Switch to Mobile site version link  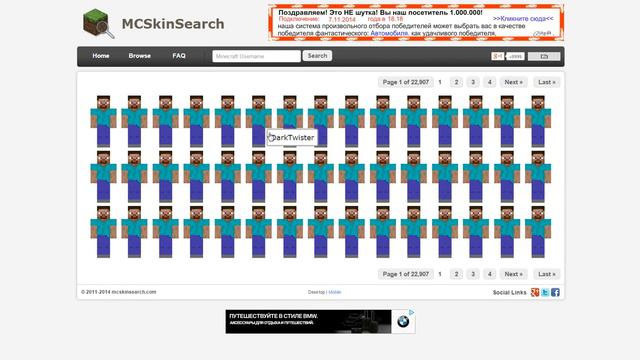[x=335, y=292]
